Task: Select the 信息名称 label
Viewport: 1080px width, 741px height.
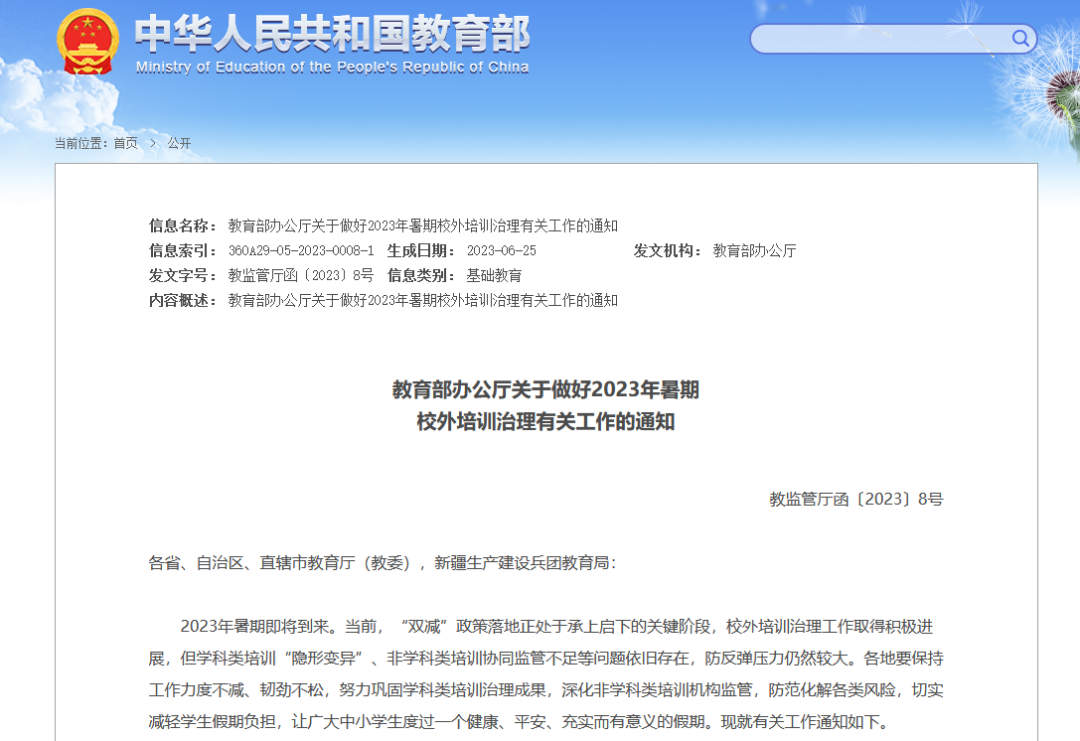Action: click(x=183, y=226)
